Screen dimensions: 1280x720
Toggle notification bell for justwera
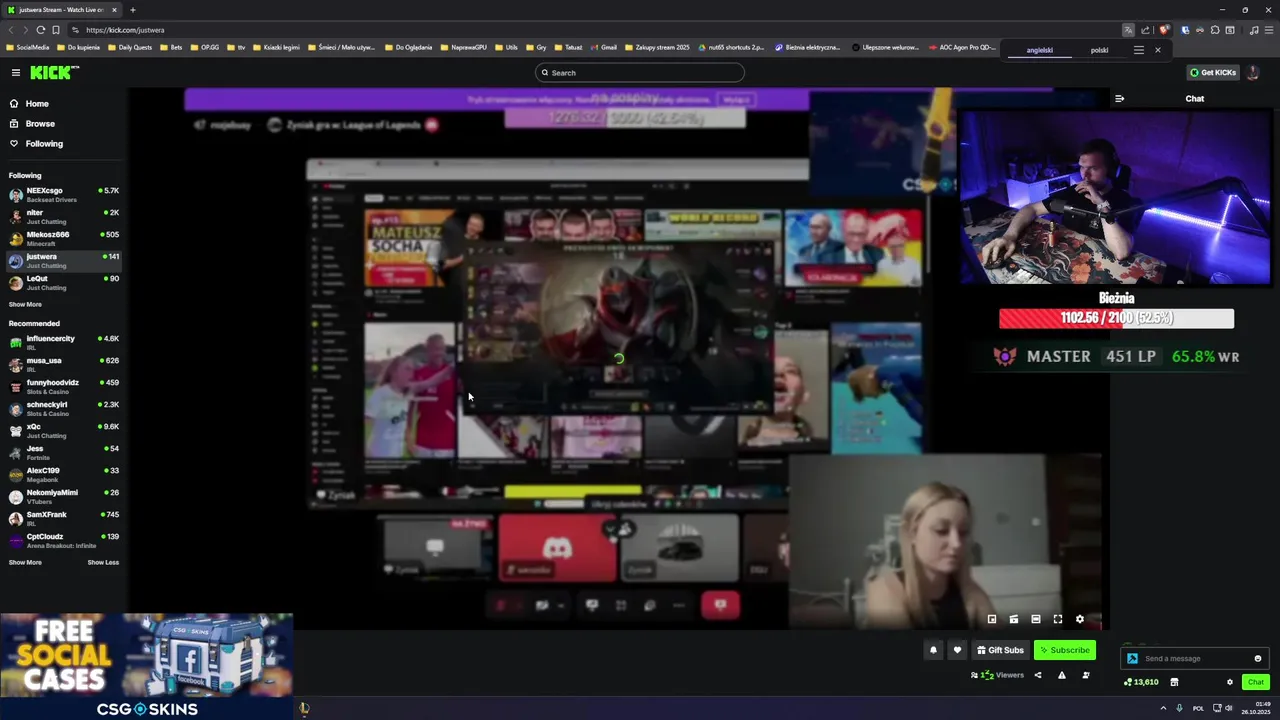[x=933, y=650]
